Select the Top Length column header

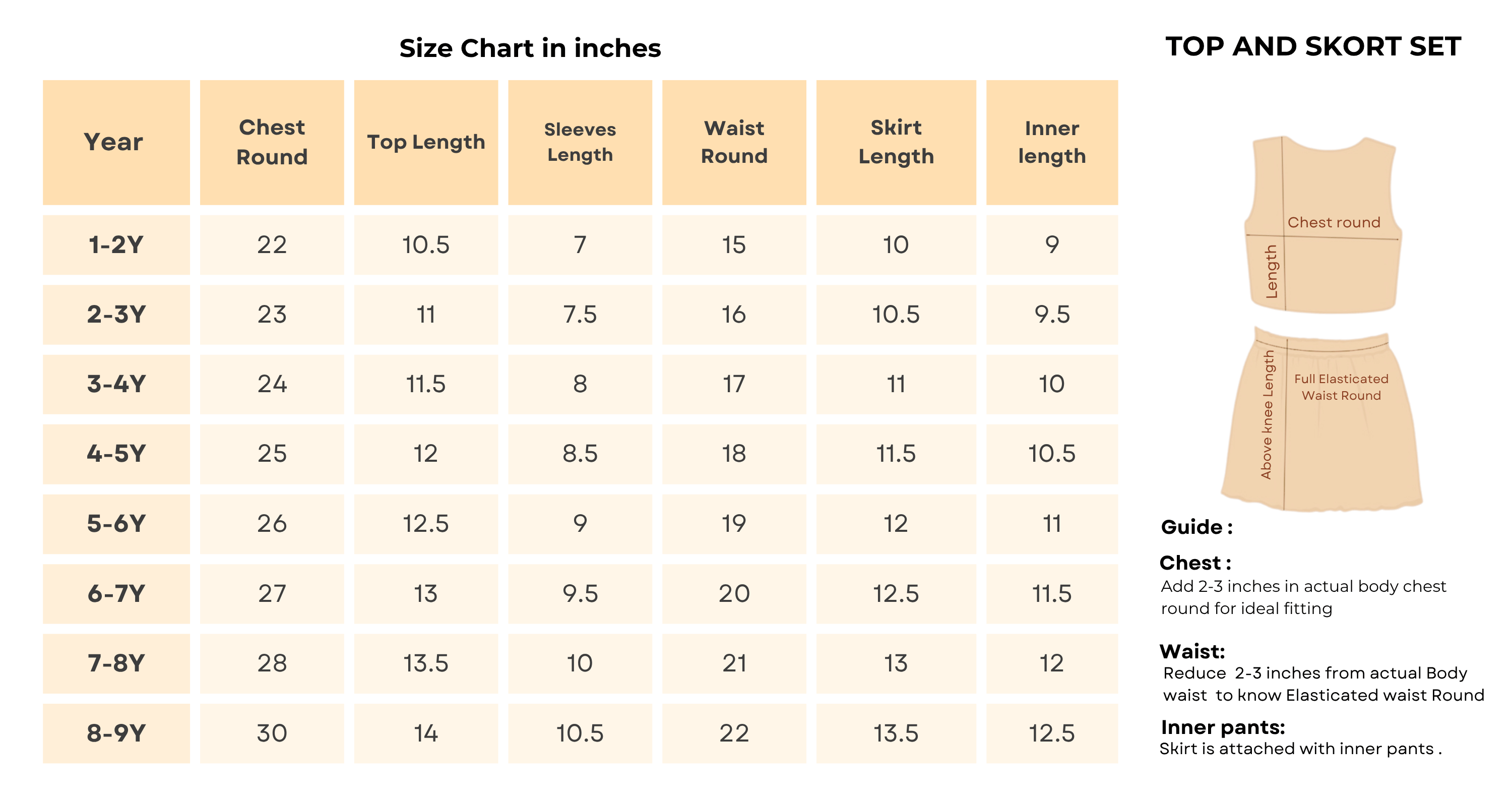pyautogui.click(x=425, y=142)
